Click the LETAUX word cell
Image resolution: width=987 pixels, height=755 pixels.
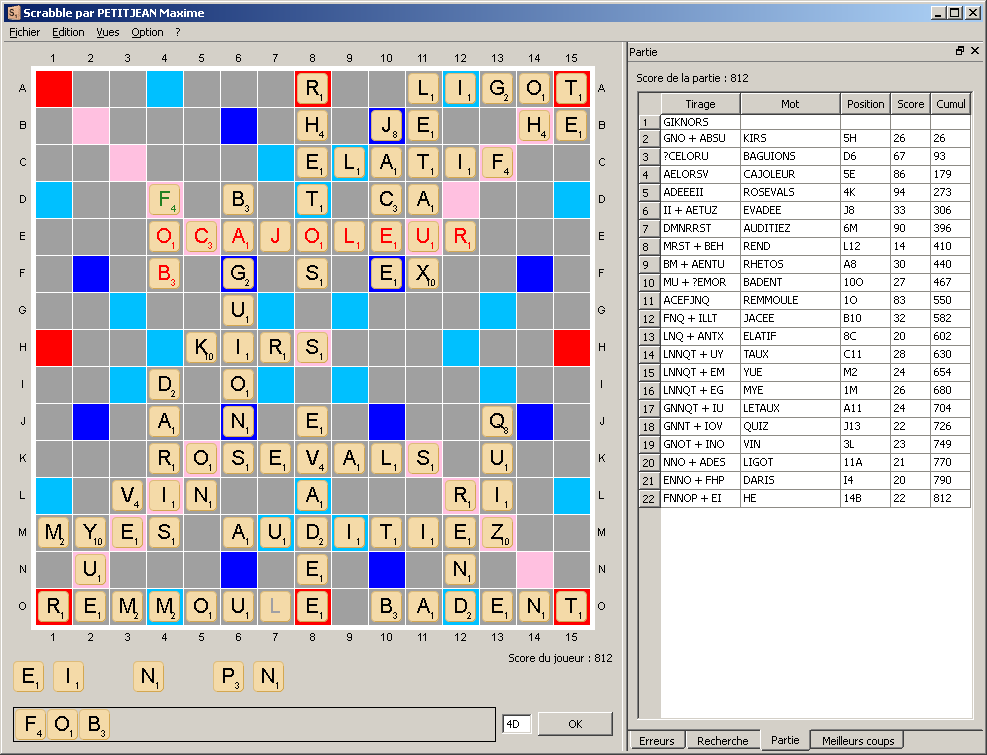click(x=790, y=408)
